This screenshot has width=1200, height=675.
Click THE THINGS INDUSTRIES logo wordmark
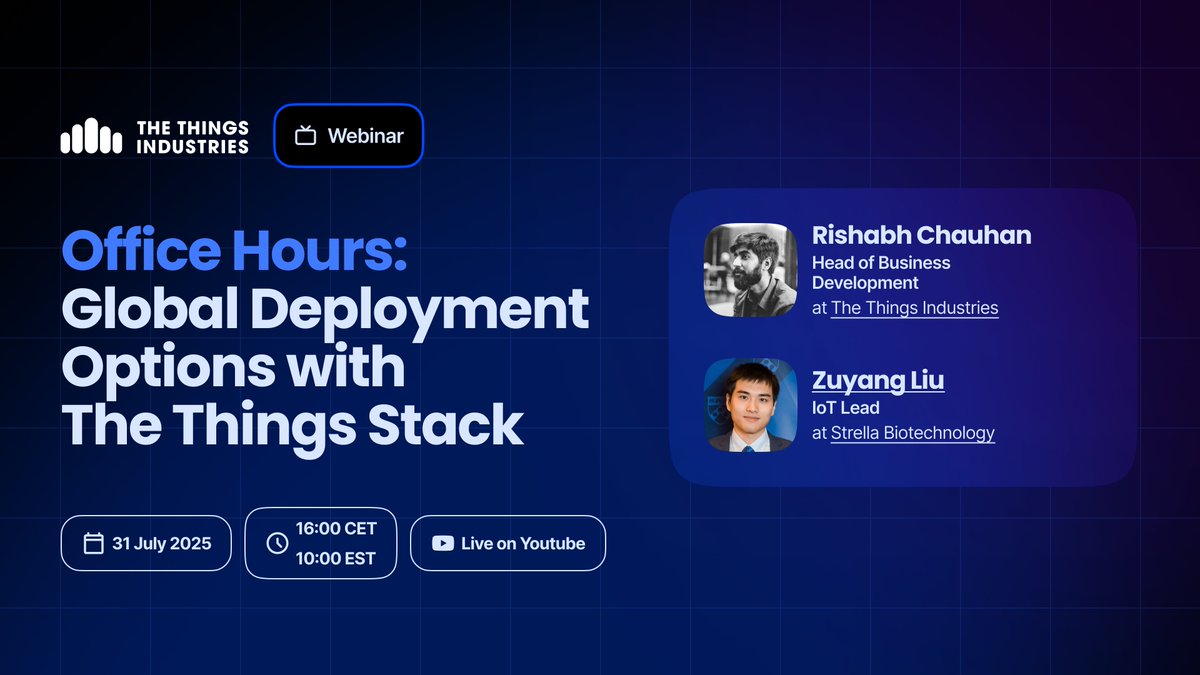tap(192, 137)
